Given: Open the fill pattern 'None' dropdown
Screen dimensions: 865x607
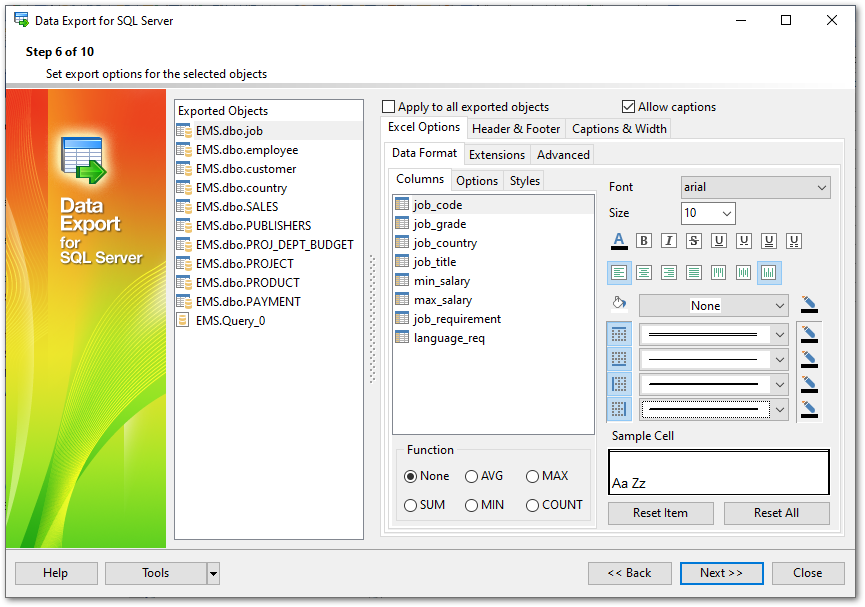Looking at the screenshot, I should 714,306.
